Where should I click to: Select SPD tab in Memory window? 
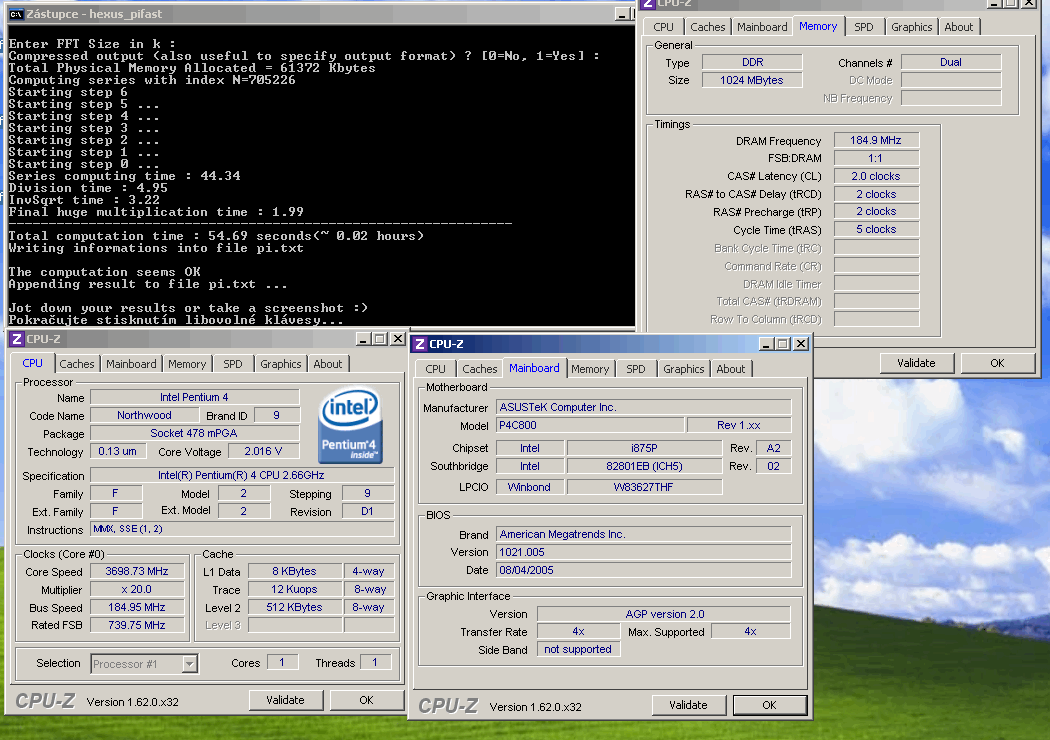pos(863,27)
